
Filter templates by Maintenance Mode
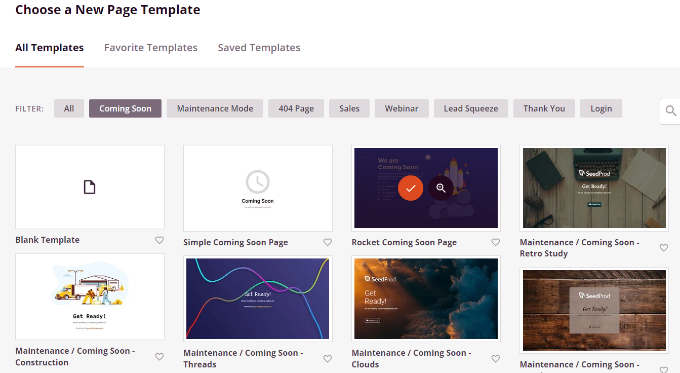215,108
